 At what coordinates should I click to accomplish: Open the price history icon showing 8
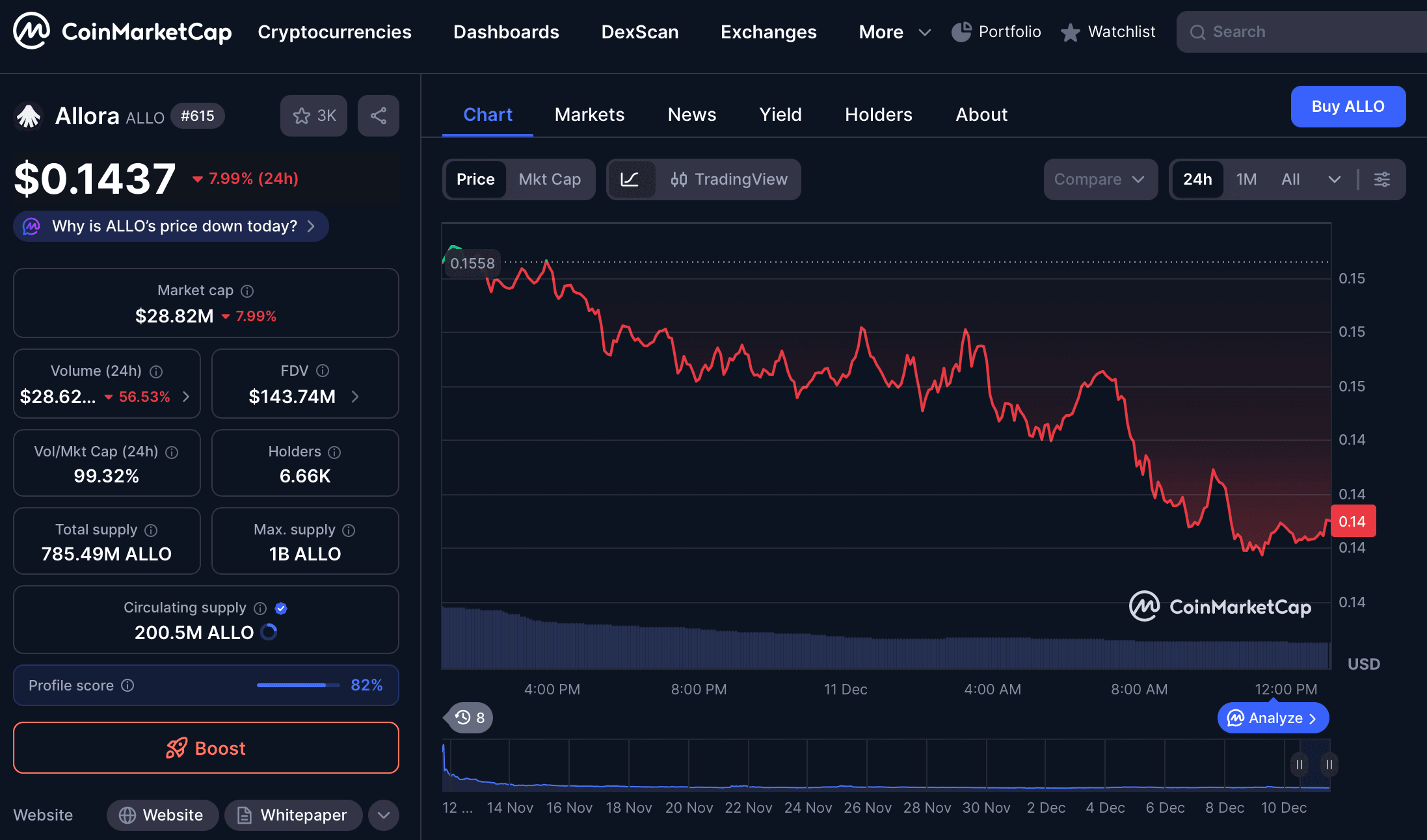pyautogui.click(x=467, y=717)
